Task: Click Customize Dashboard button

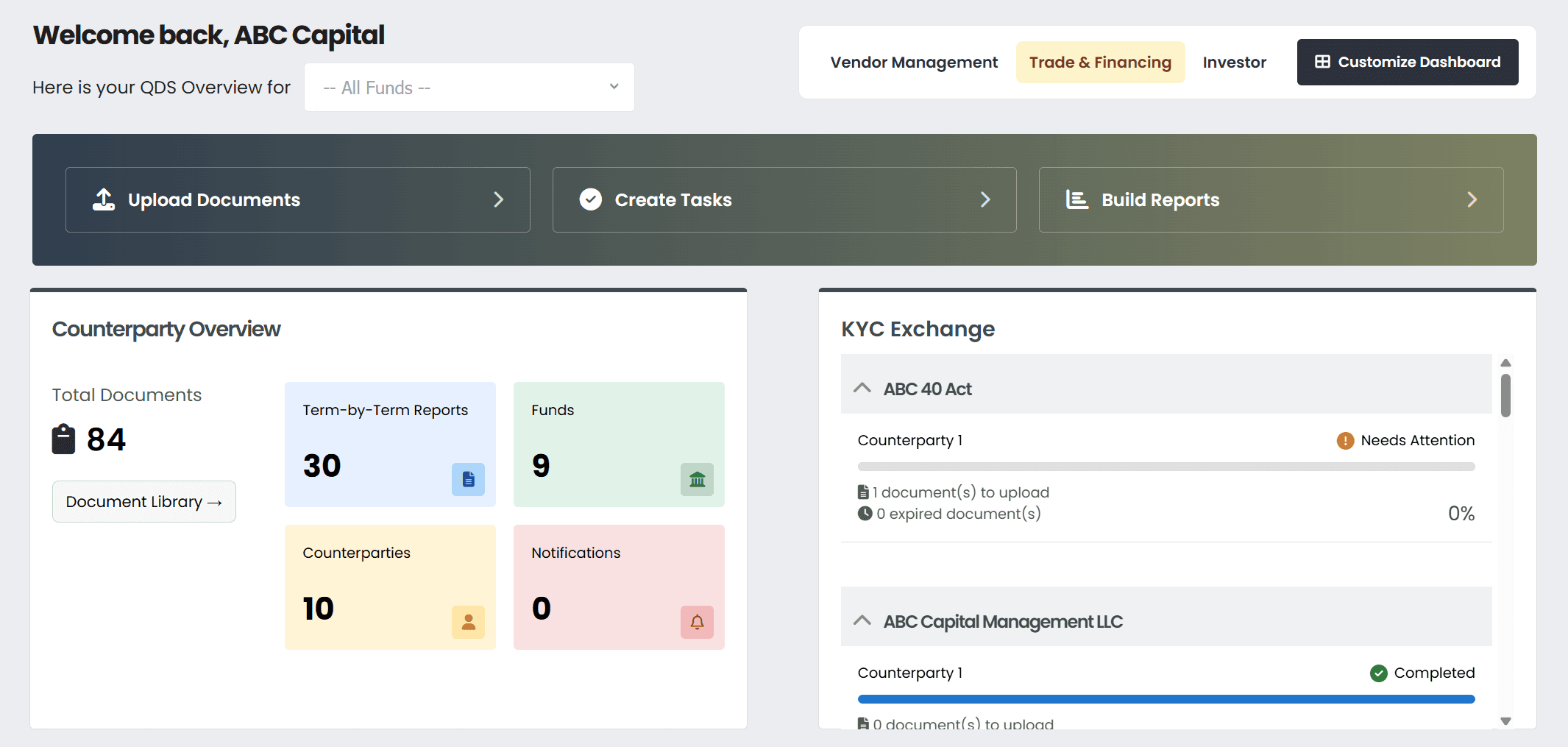Action: 1408,62
